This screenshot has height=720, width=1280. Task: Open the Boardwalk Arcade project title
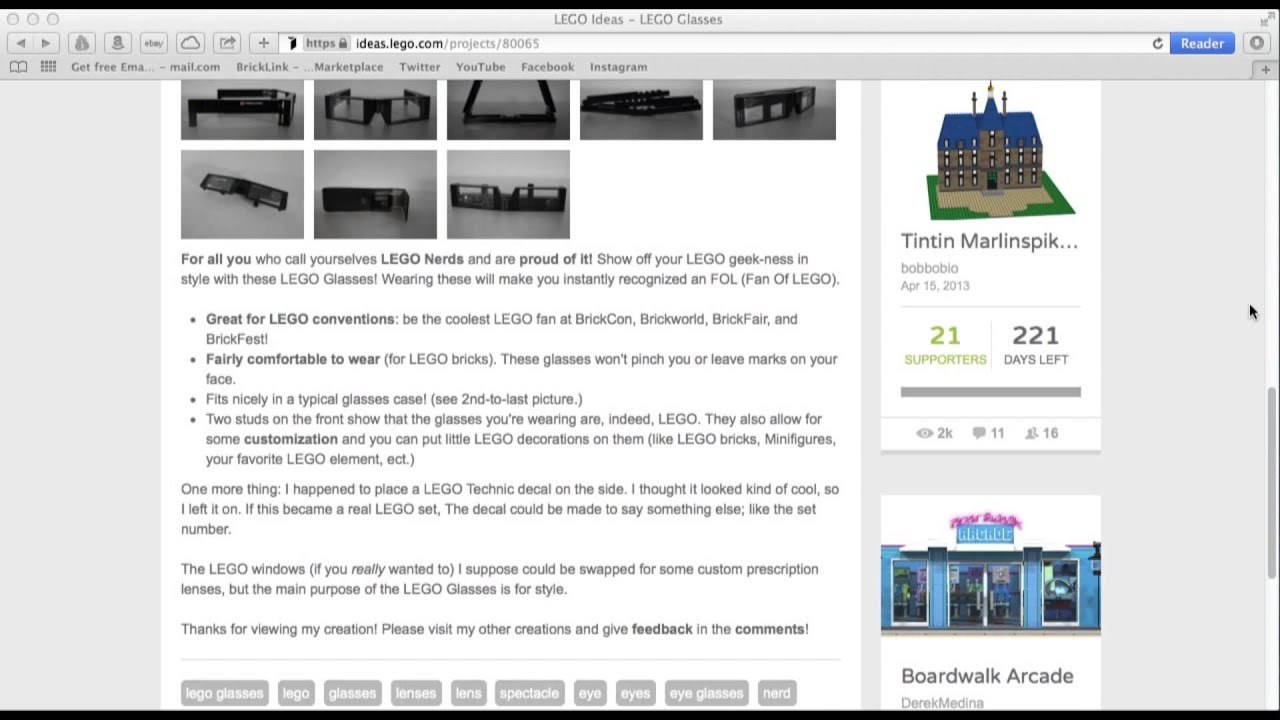987,676
